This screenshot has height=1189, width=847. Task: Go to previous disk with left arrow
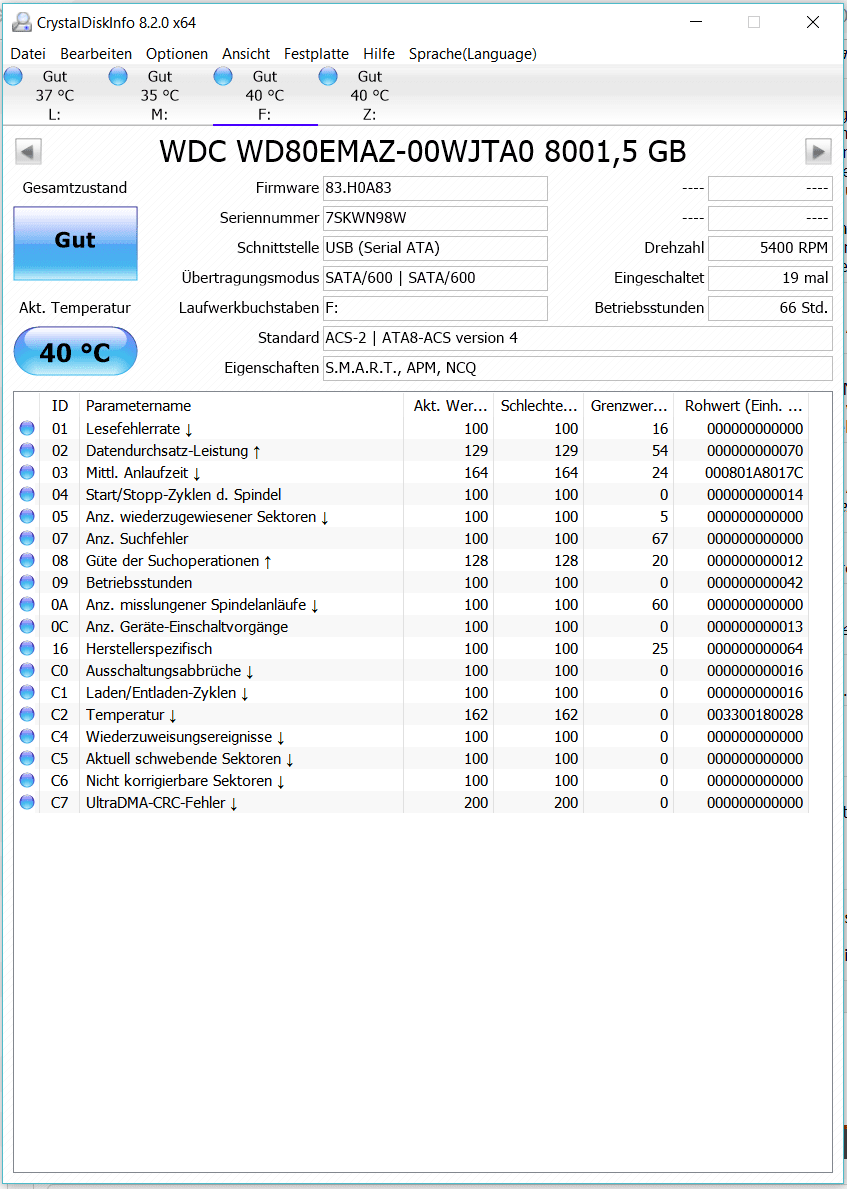click(28, 152)
